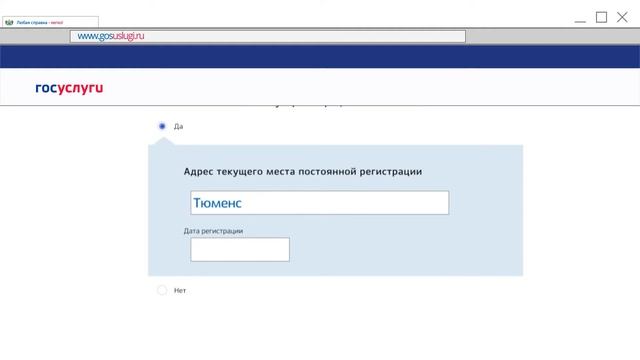Click the "Дата регистрации" date field

(240, 249)
